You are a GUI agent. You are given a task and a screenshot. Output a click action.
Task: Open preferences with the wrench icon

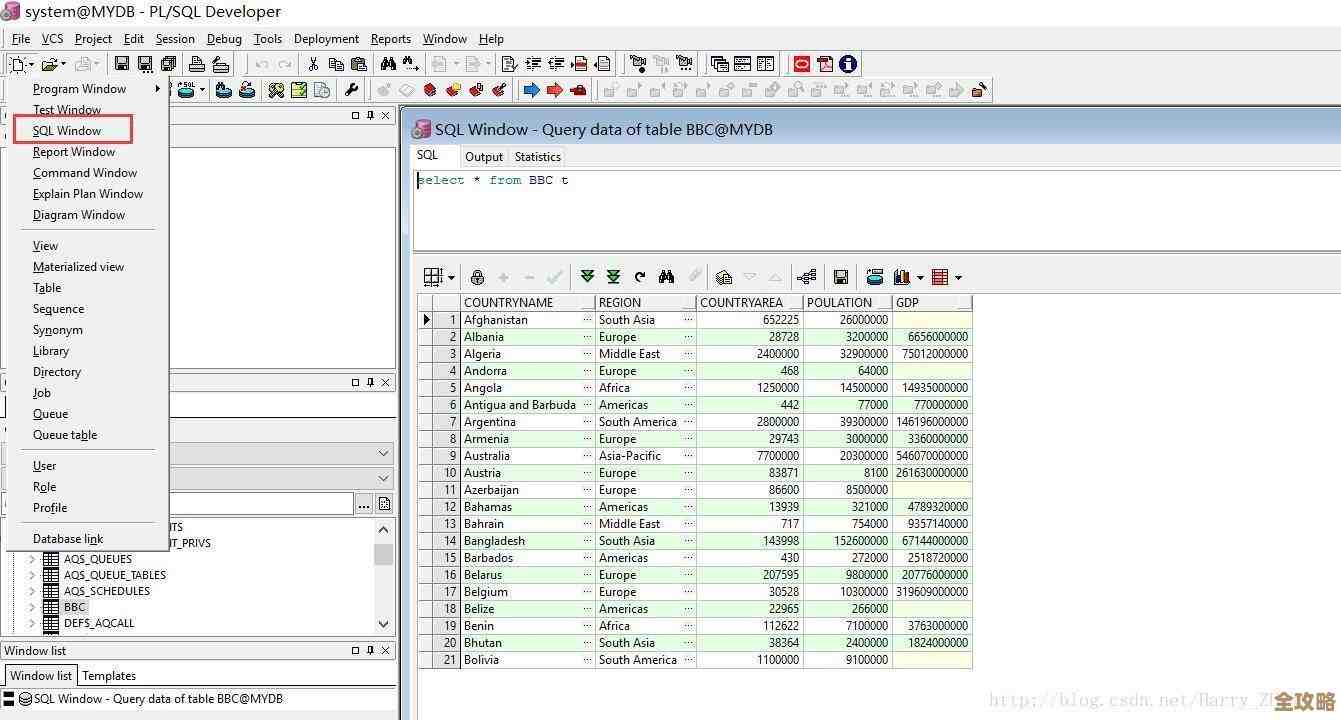coord(352,90)
